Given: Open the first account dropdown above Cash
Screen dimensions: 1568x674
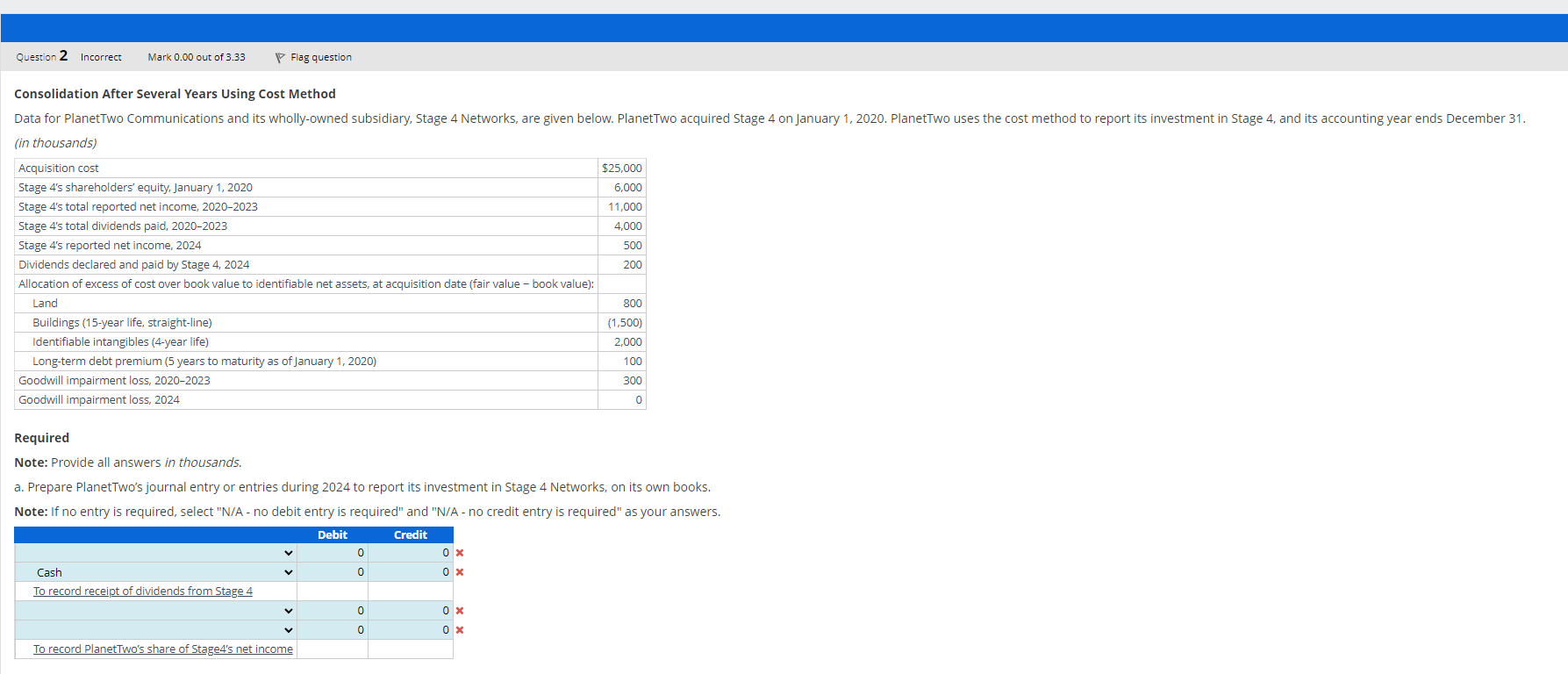Looking at the screenshot, I should click(155, 553).
